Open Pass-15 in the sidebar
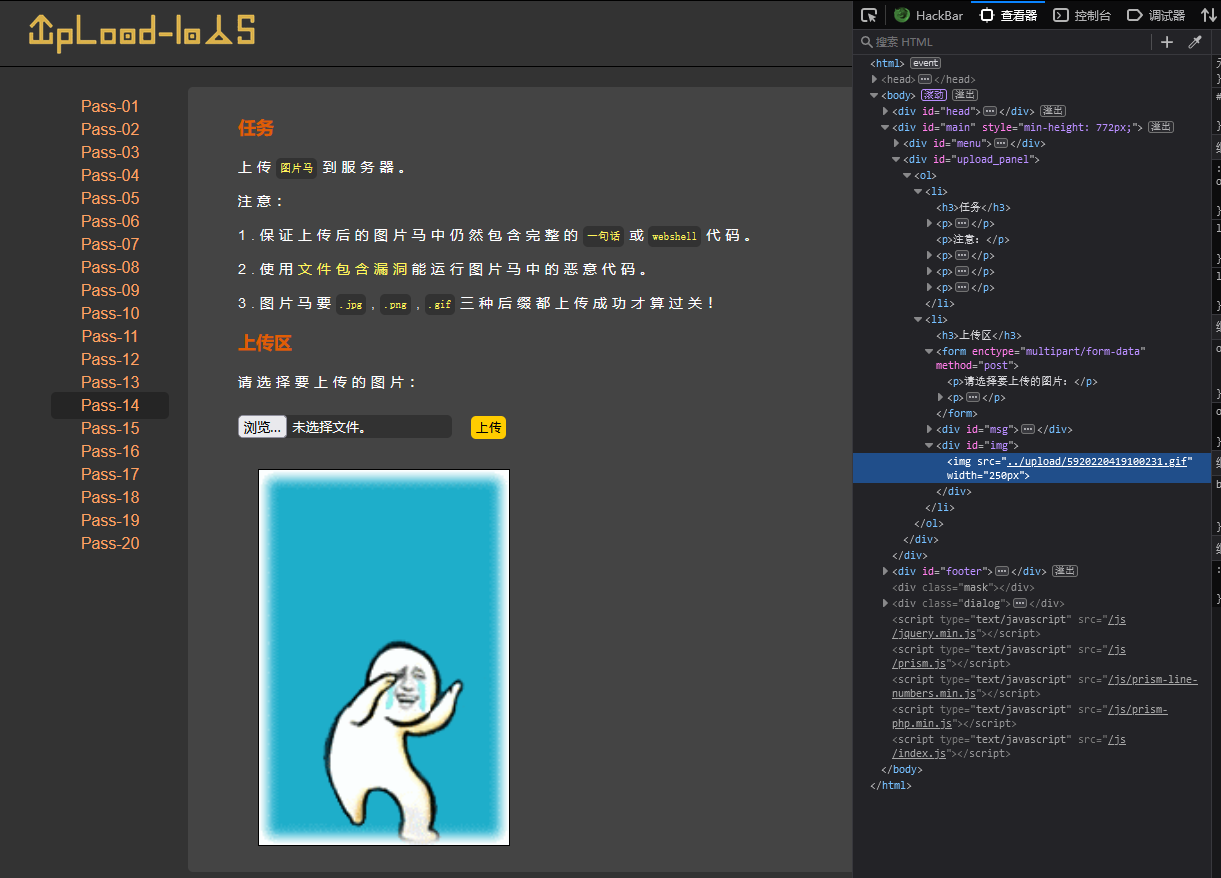Image resolution: width=1221 pixels, height=878 pixels. tap(110, 428)
